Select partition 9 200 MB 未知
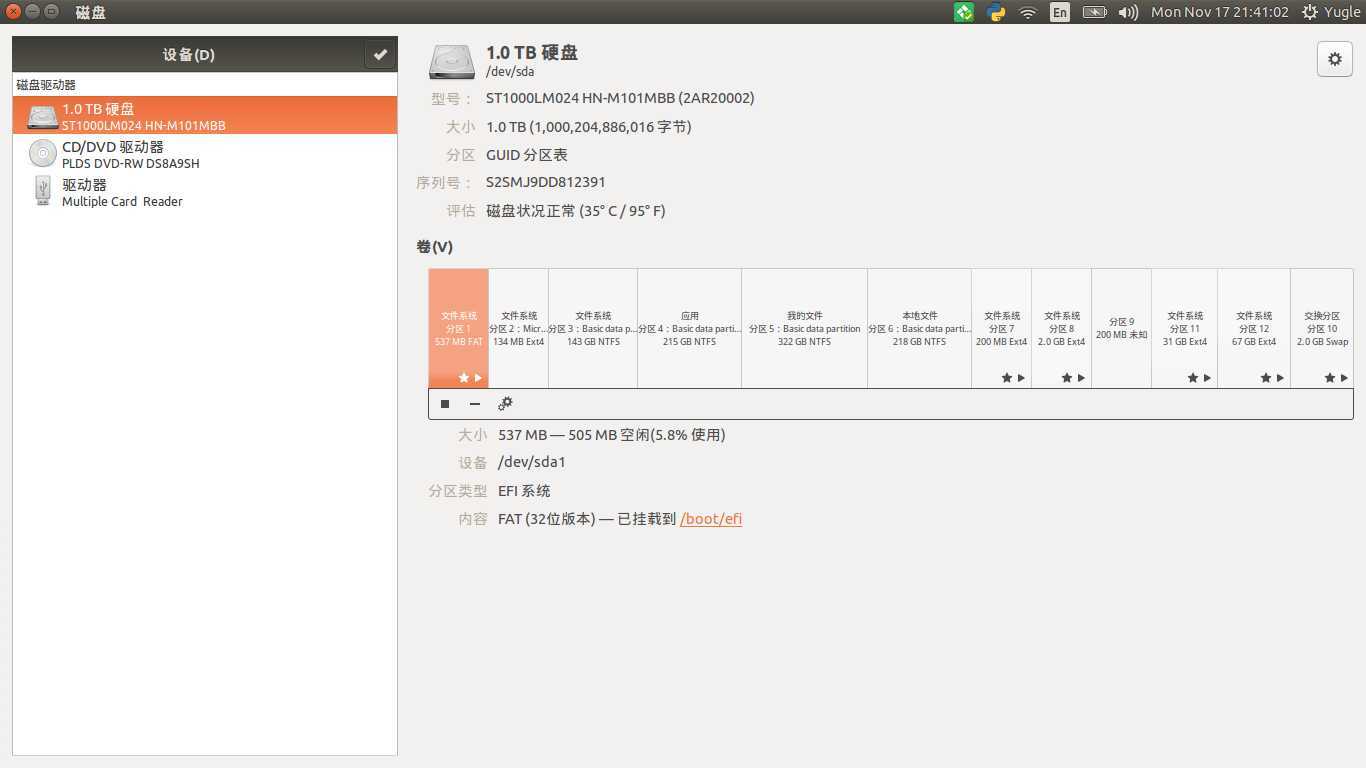The height and width of the screenshot is (768, 1366). (x=1122, y=328)
